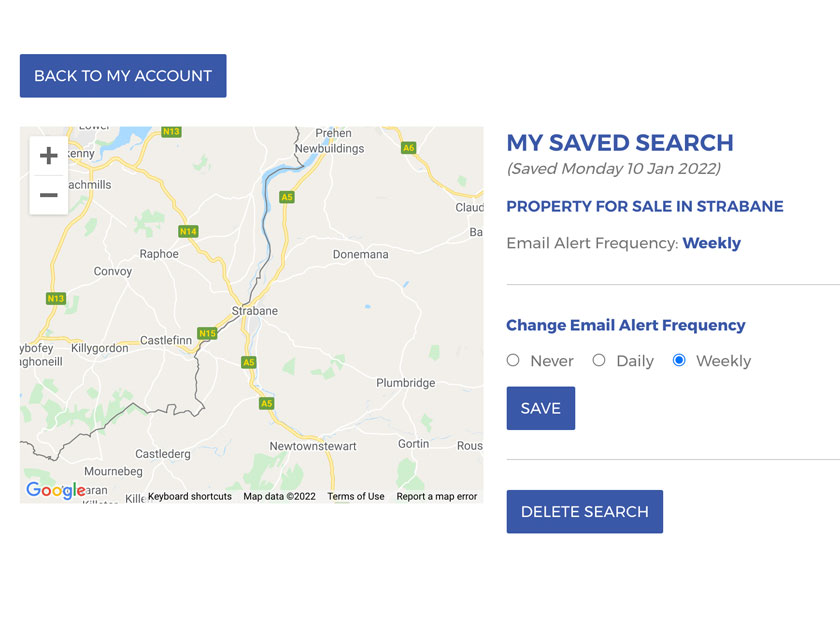Open Property for Sale in Strabane search
Image resolution: width=840 pixels, height=630 pixels.
(x=645, y=206)
